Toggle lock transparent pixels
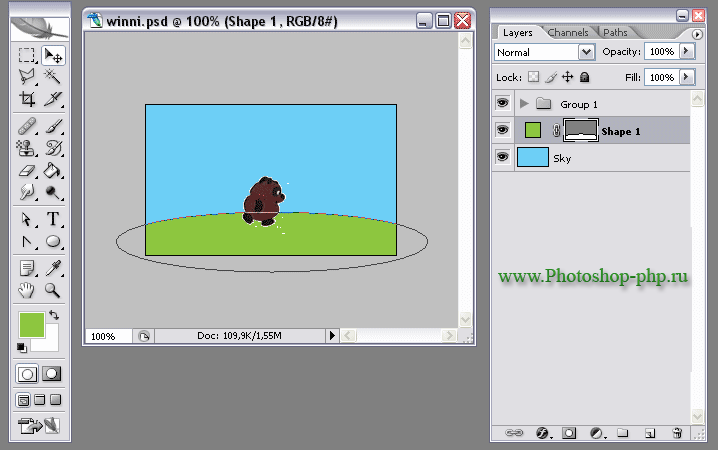Viewport: 718px width, 450px height. coord(533,76)
